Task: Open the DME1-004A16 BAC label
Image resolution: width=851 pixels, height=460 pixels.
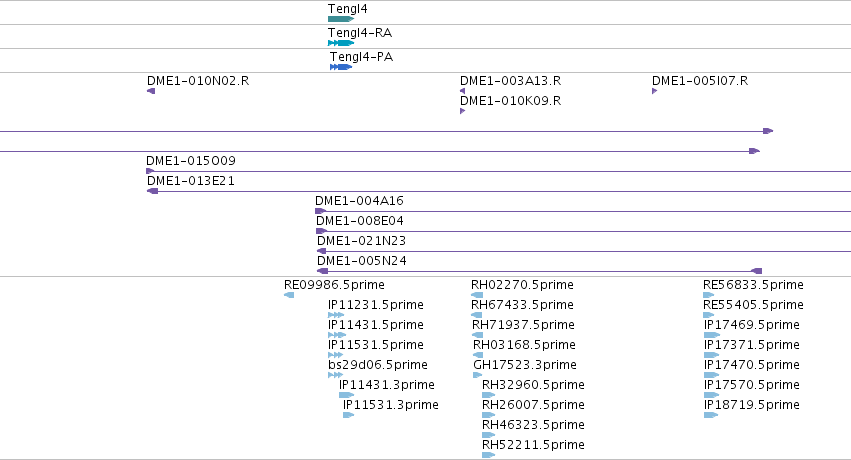Action: coord(359,201)
